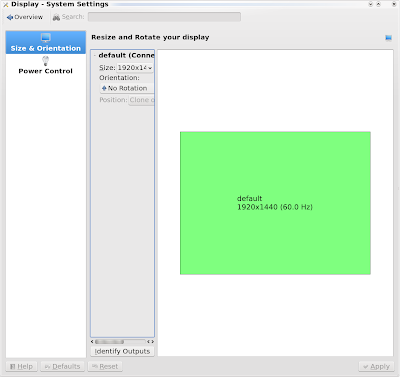Click the No Rotation arrow icon
Screen dimensions: 400x377
(x=104, y=88)
